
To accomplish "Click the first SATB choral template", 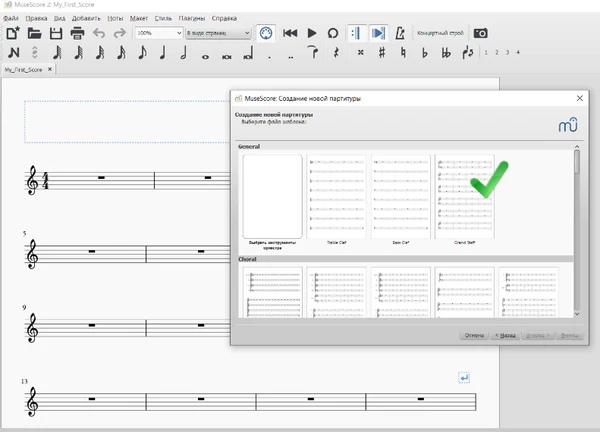I will 272,292.
